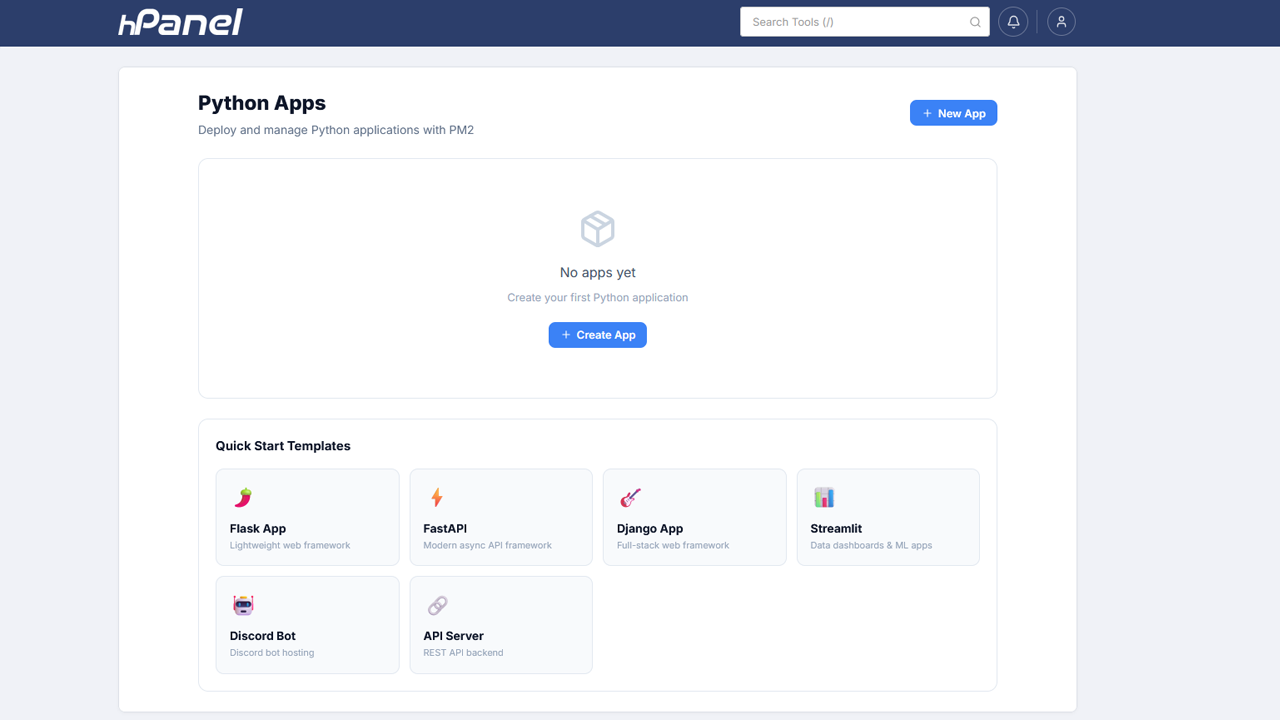Pick the Django App template title
This screenshot has height=720, width=1280.
[650, 528]
